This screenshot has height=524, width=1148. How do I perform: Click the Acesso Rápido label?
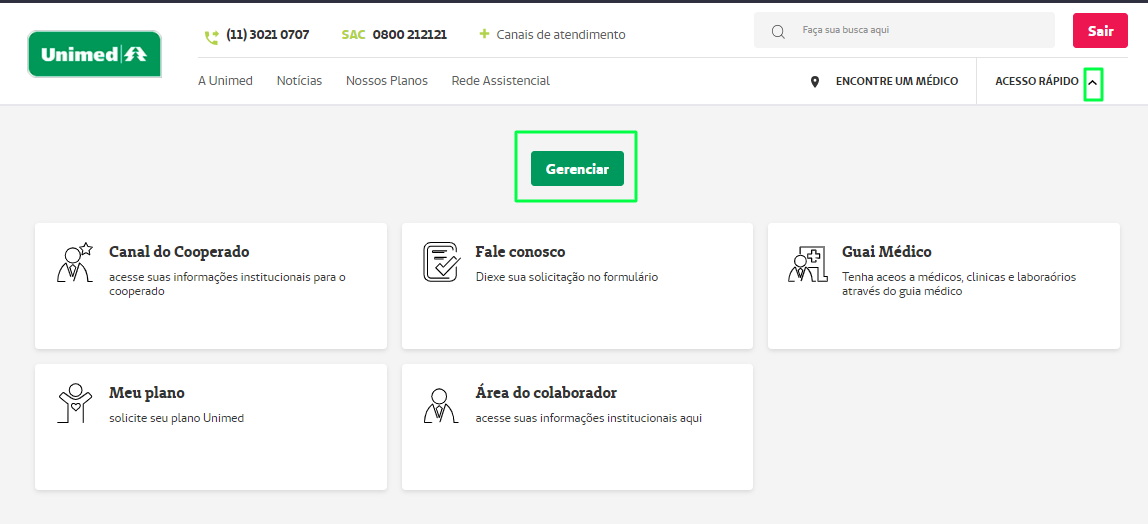[1037, 81]
